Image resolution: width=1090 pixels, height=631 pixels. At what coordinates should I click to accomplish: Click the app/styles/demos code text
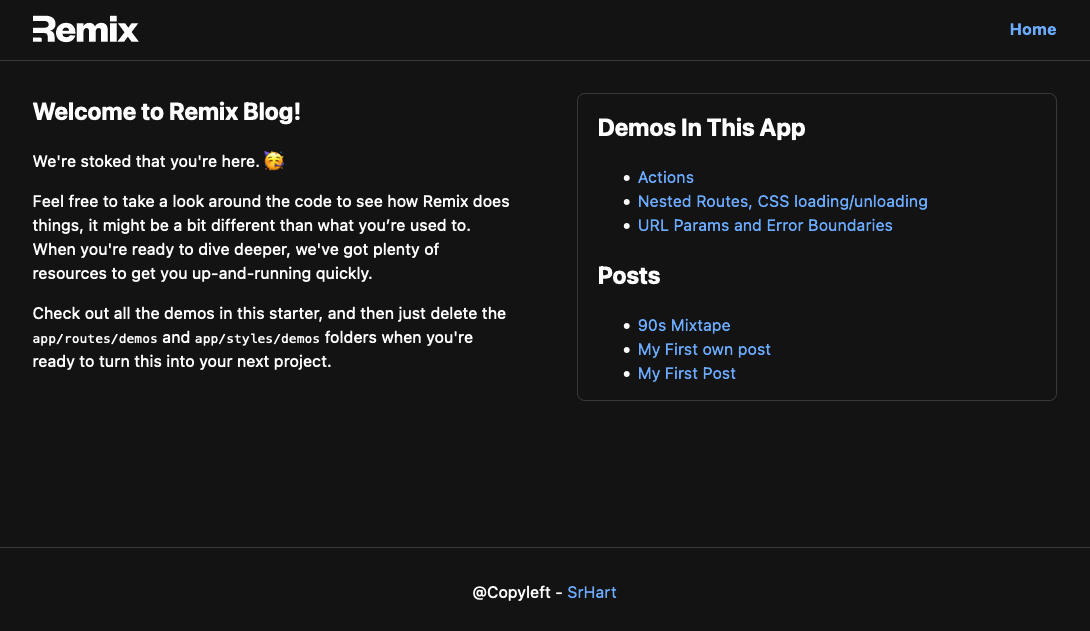click(x=257, y=338)
